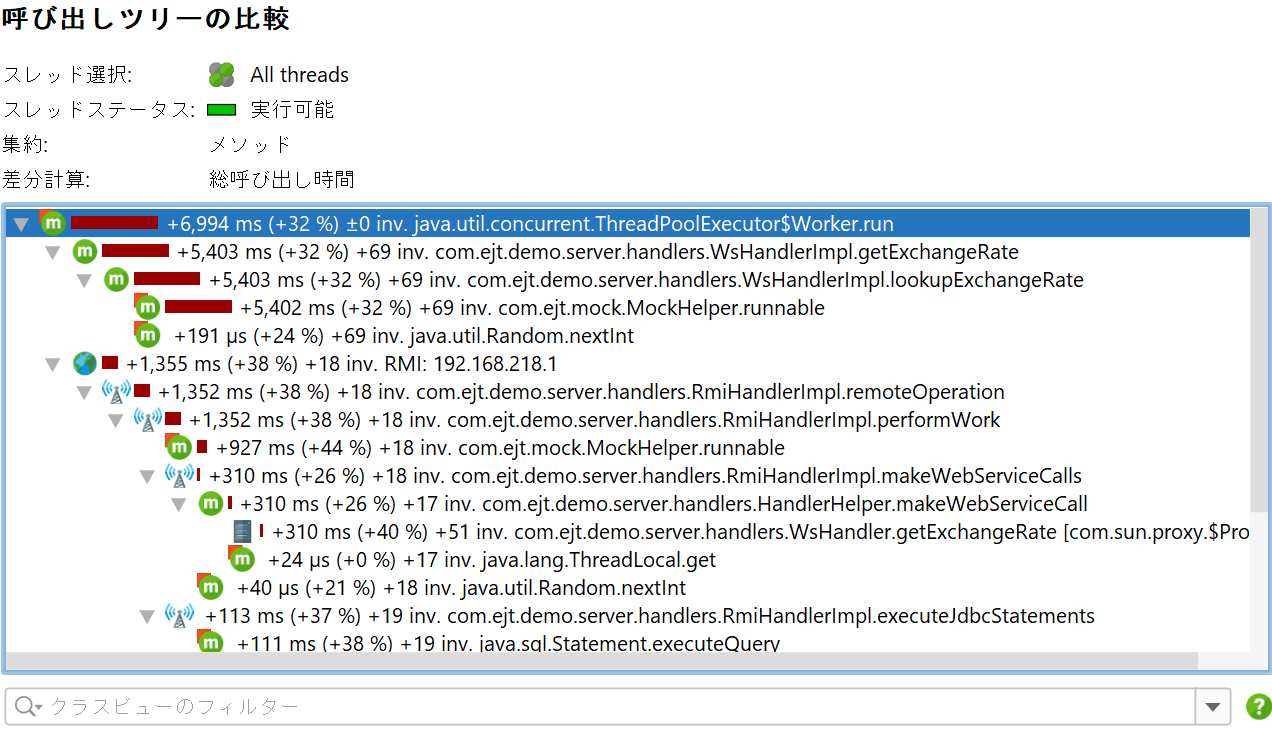Click the horizontal scrollbar under the call tree
The image size is (1272, 730).
600,662
